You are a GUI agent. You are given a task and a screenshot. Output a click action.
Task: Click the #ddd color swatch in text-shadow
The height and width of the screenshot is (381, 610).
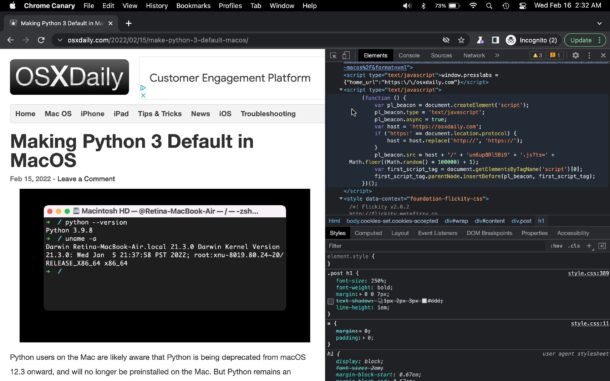coord(424,301)
